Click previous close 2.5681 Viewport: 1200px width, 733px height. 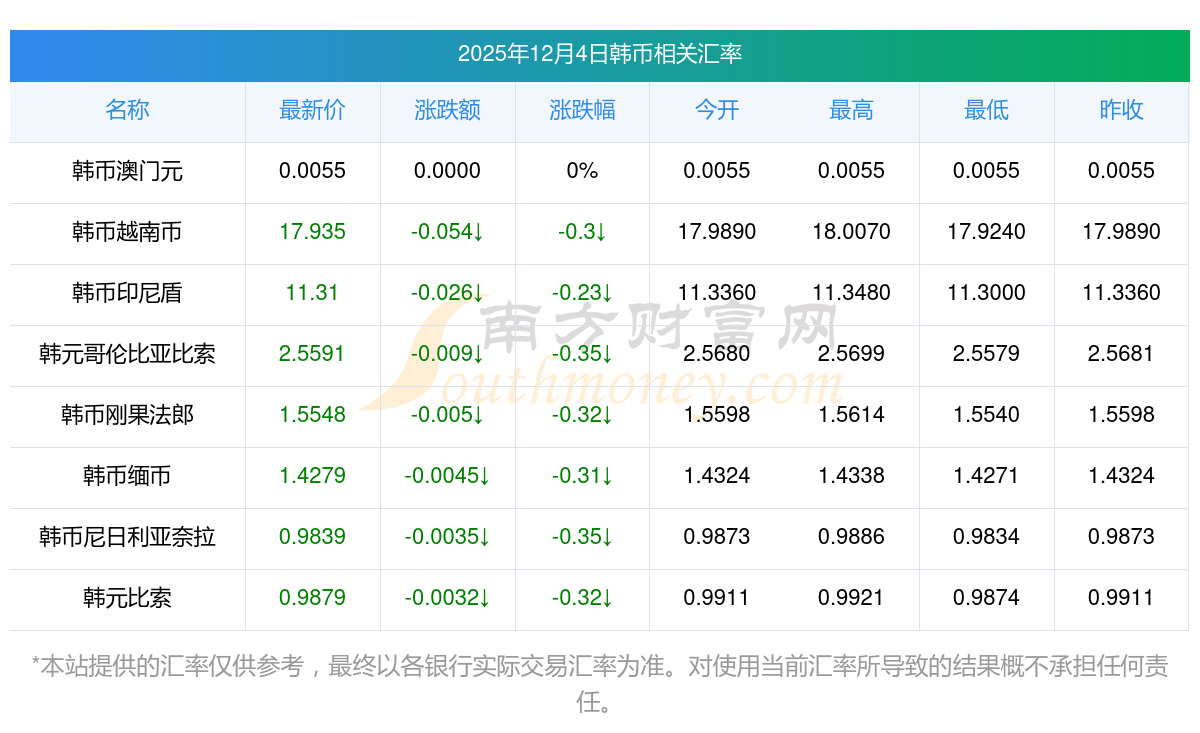tap(1121, 354)
